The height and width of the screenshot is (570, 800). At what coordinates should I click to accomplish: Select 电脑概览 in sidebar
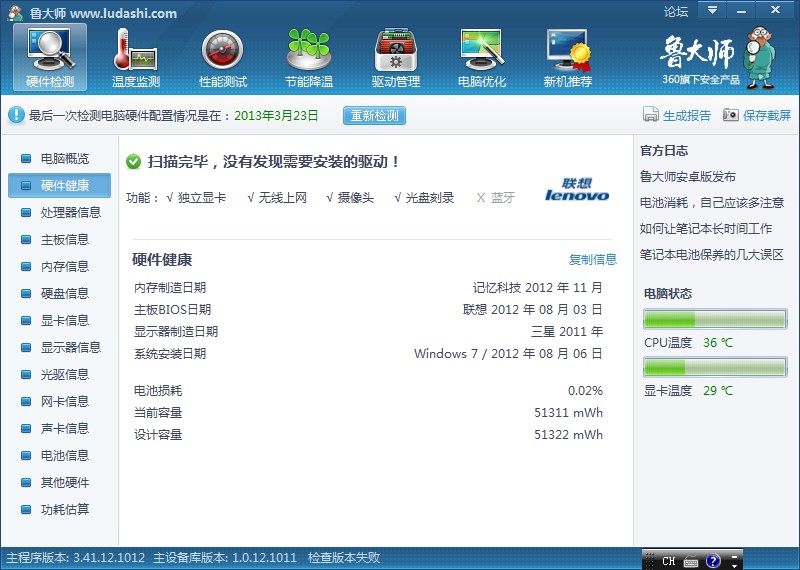pos(59,159)
